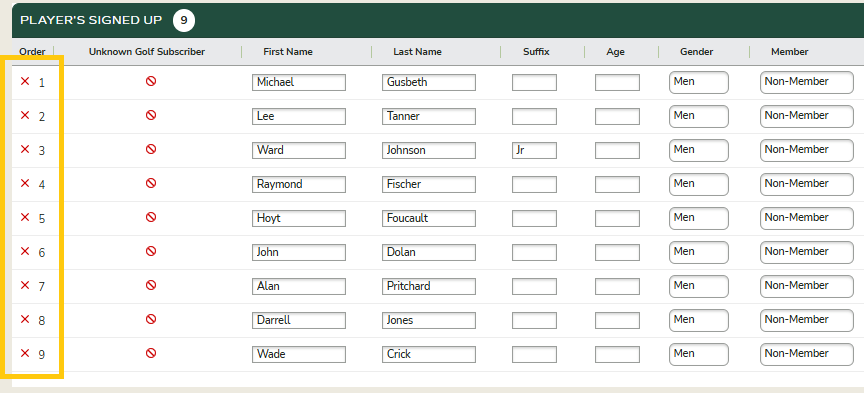Open Gender dropdown for Ward Johnson
Screen dimensions: 864x393
click(699, 150)
